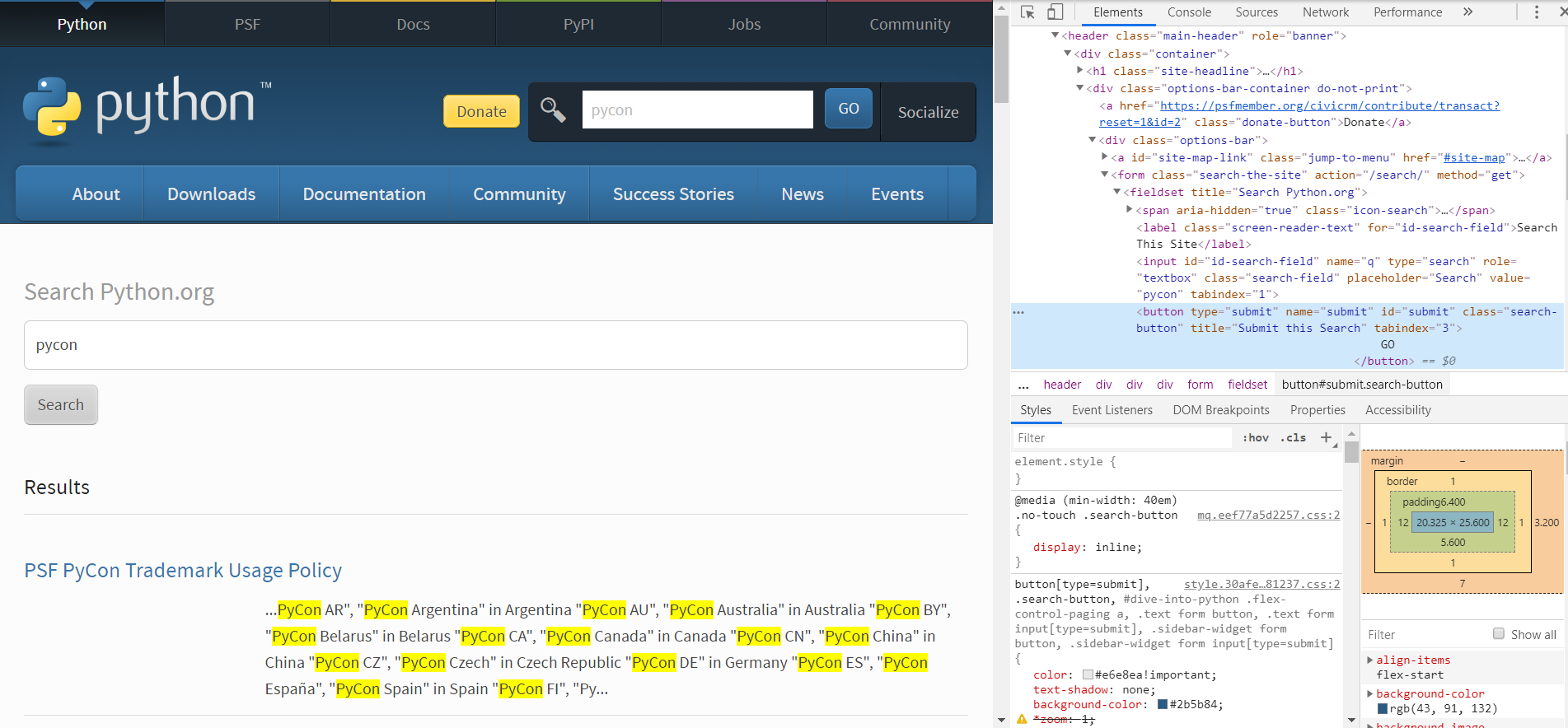Image resolution: width=1568 pixels, height=728 pixels.
Task: Expand the align-items computed property
Action: point(1370,660)
